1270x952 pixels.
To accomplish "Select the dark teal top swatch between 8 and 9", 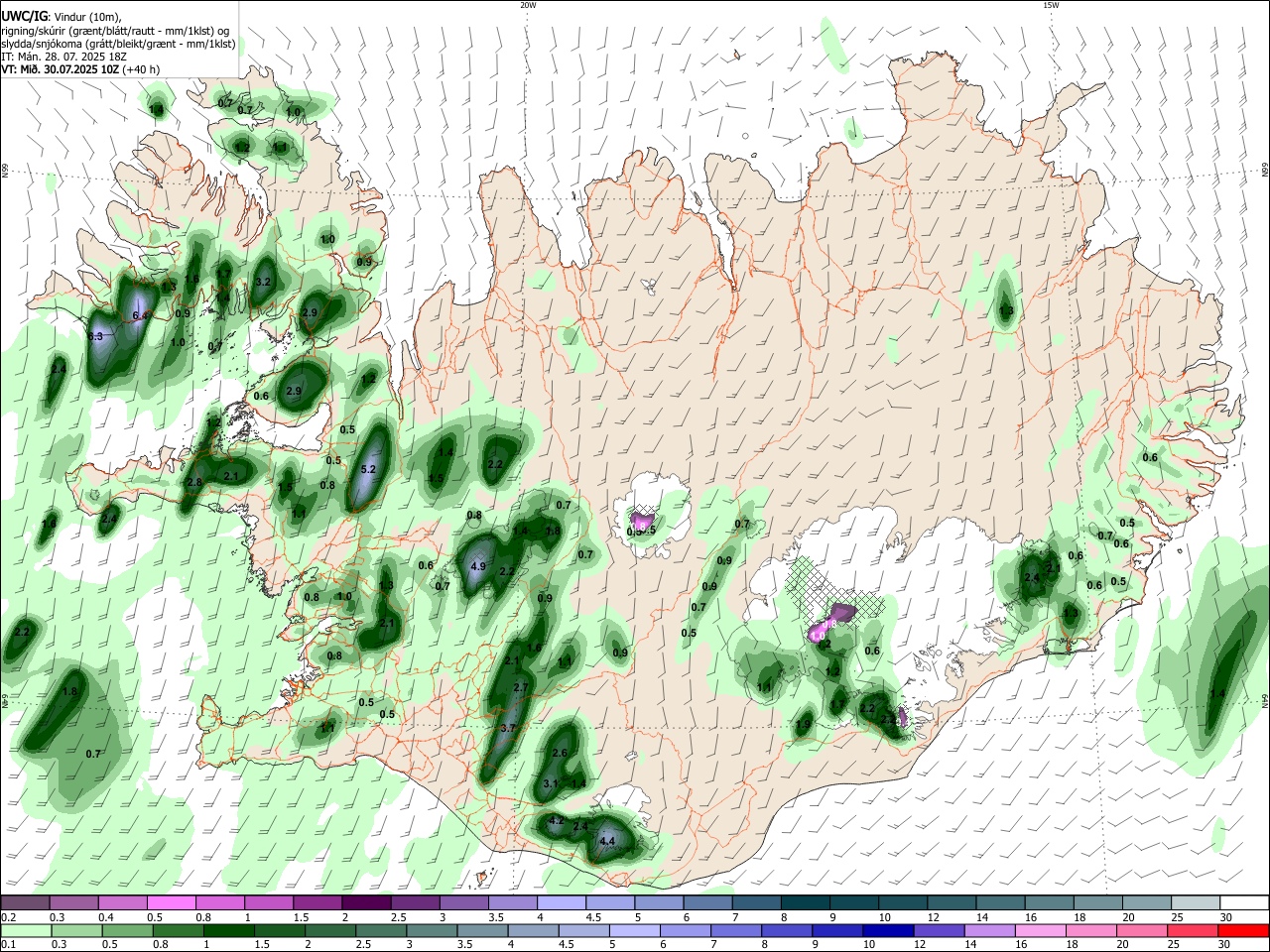I will [x=807, y=902].
